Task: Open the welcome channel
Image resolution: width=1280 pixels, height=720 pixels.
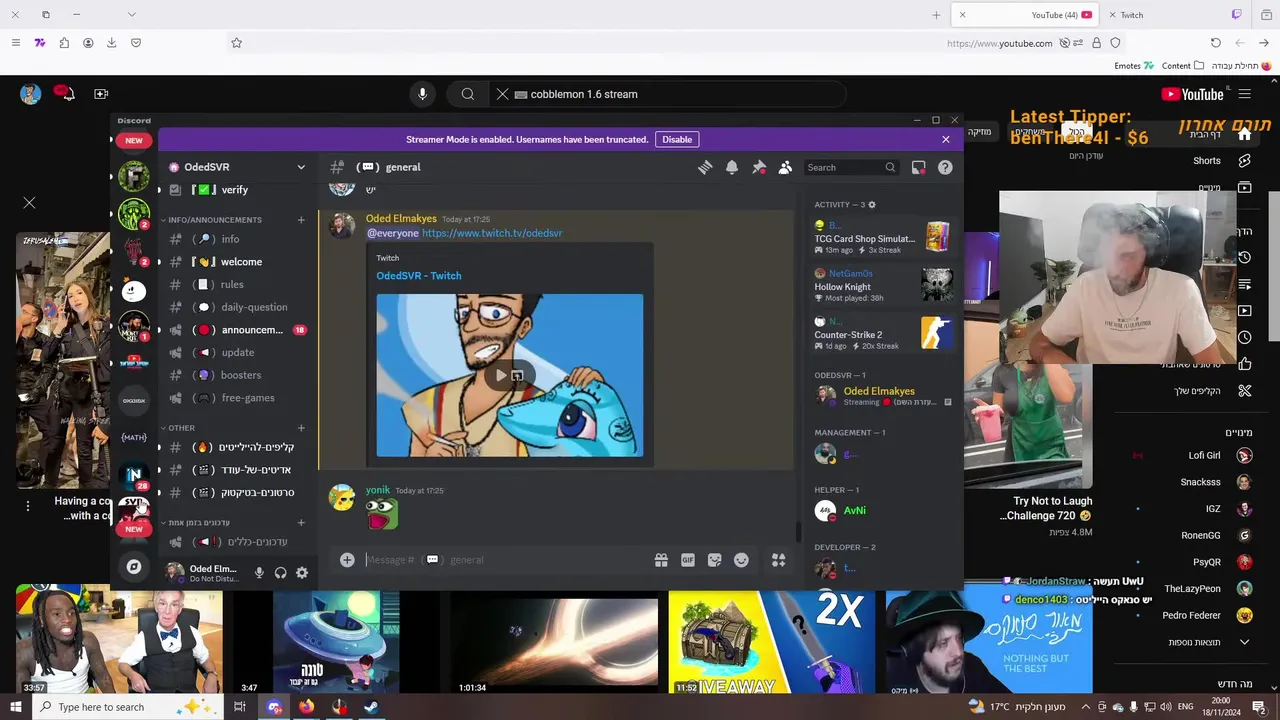Action: 236,262
